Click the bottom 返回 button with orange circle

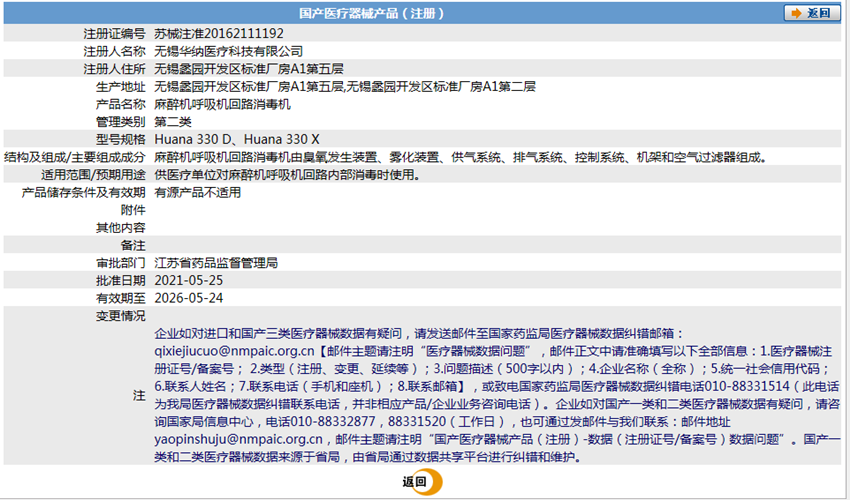point(422,482)
